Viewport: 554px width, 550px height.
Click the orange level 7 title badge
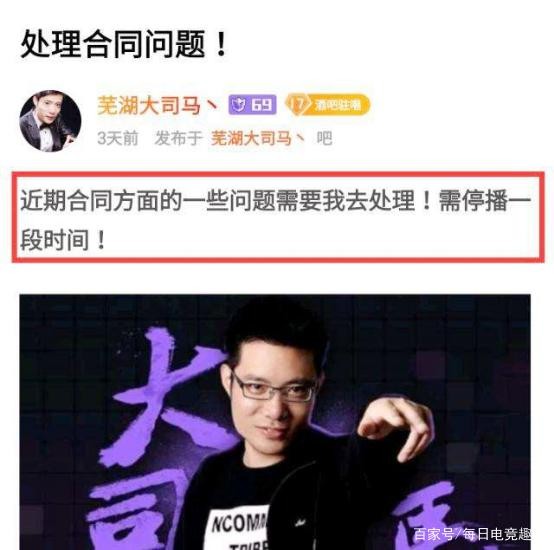328,105
